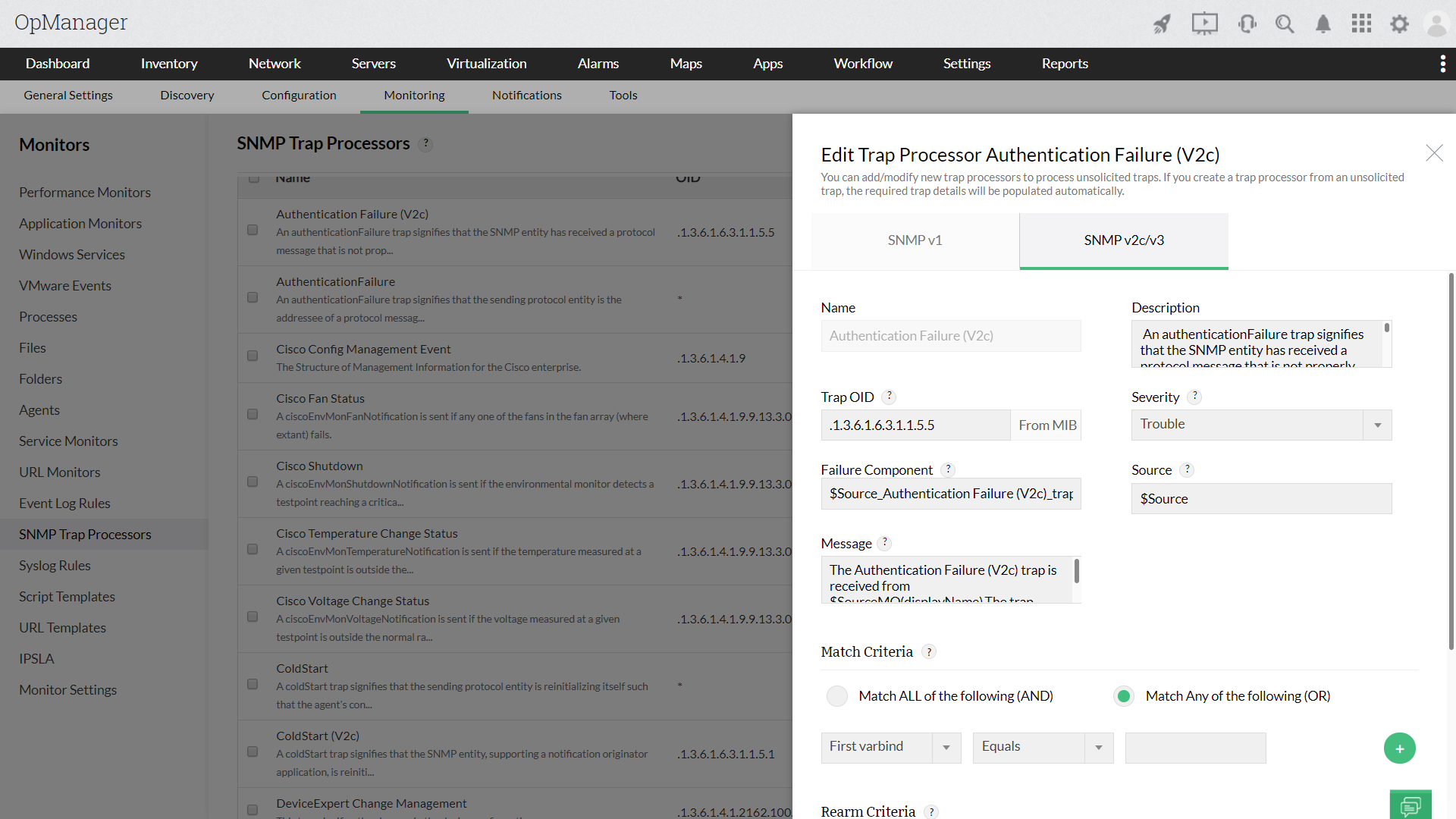Open the Severity Trouble dropdown
Screen dimensions: 1456x819
1261,425
